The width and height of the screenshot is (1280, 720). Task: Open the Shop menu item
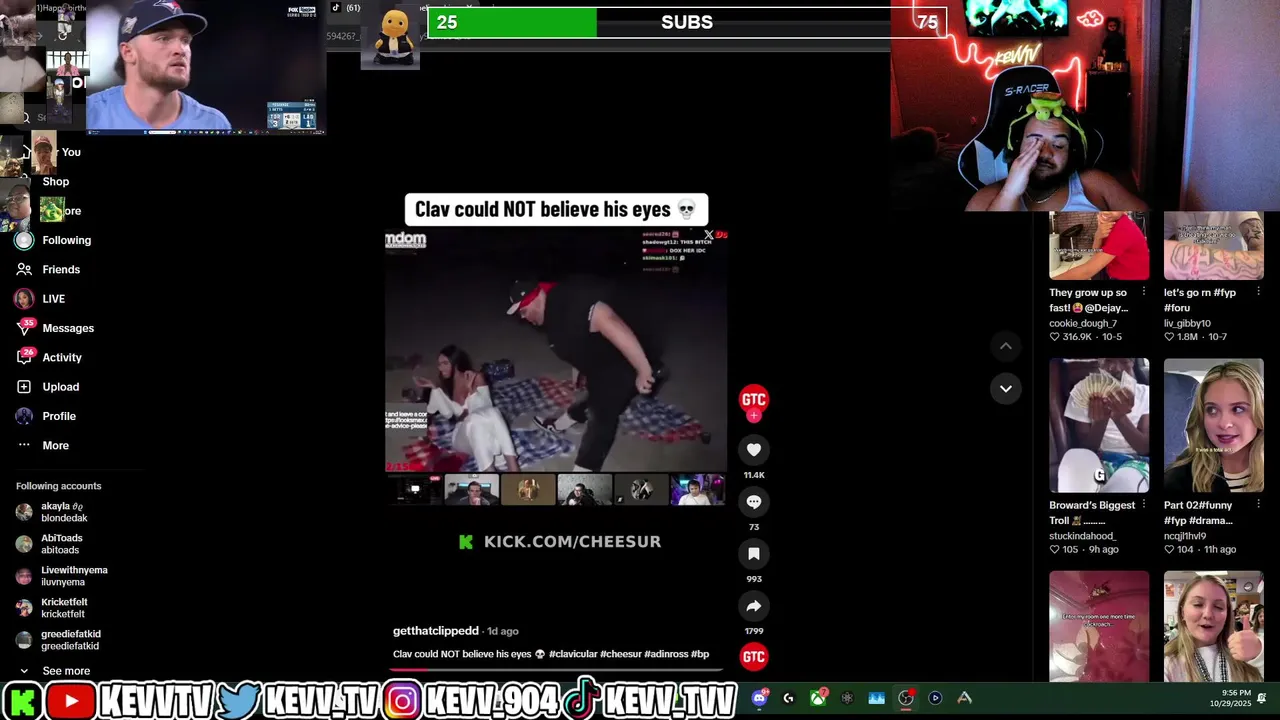tap(56, 182)
